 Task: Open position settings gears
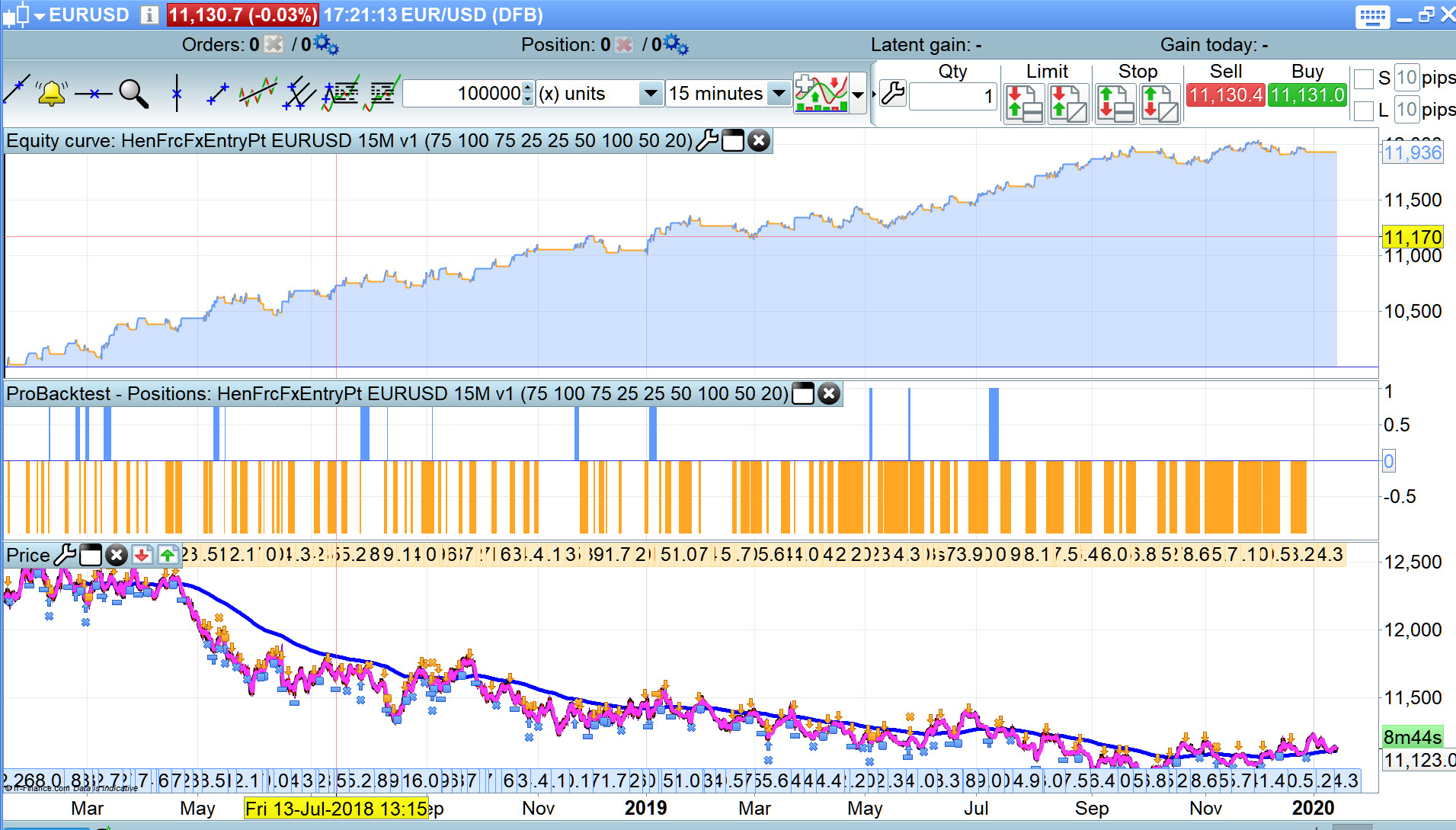(676, 44)
